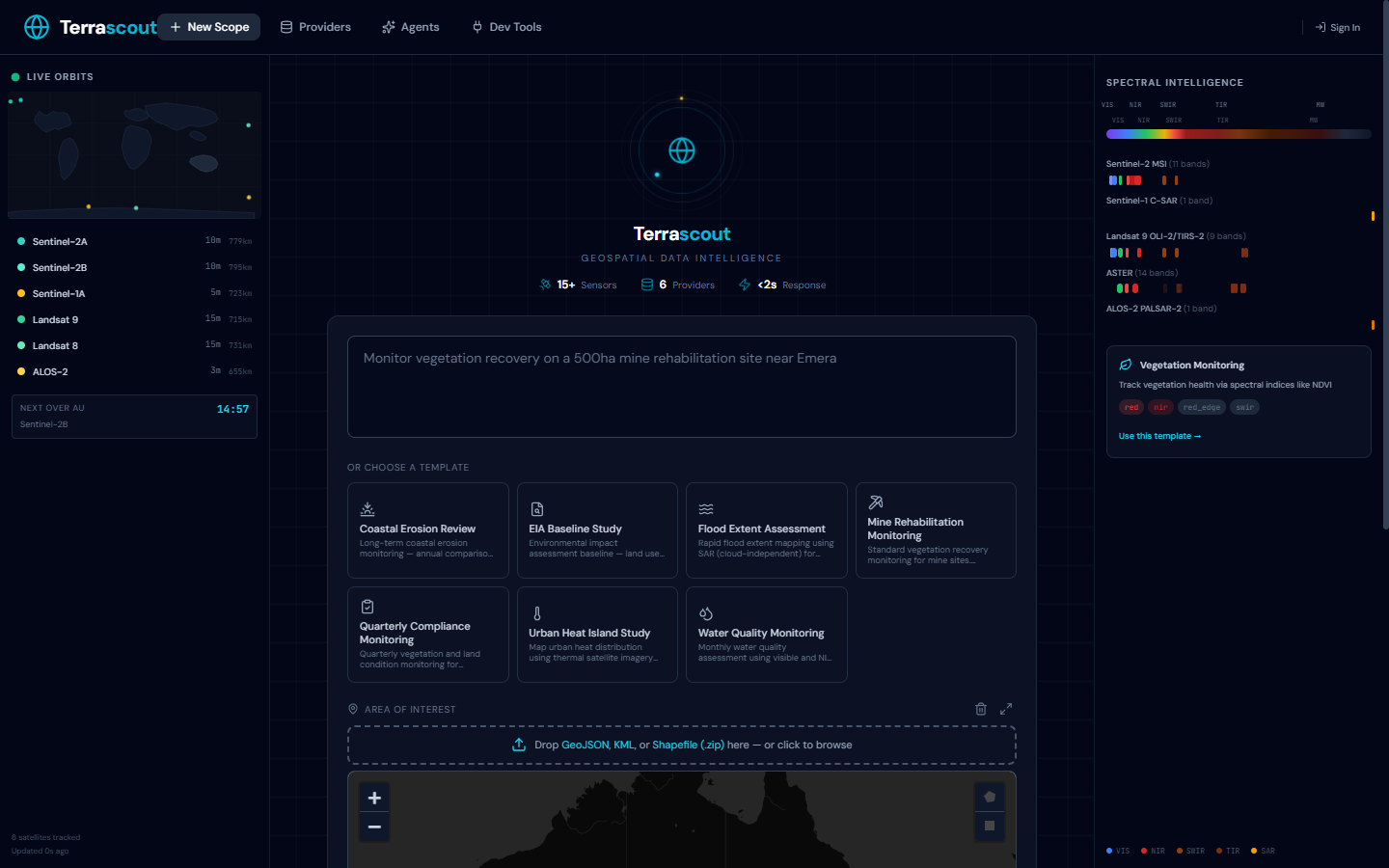The width and height of the screenshot is (1389, 868).
Task: Select the Sentinel-1 C-SAR sensor row
Action: coord(1239,208)
